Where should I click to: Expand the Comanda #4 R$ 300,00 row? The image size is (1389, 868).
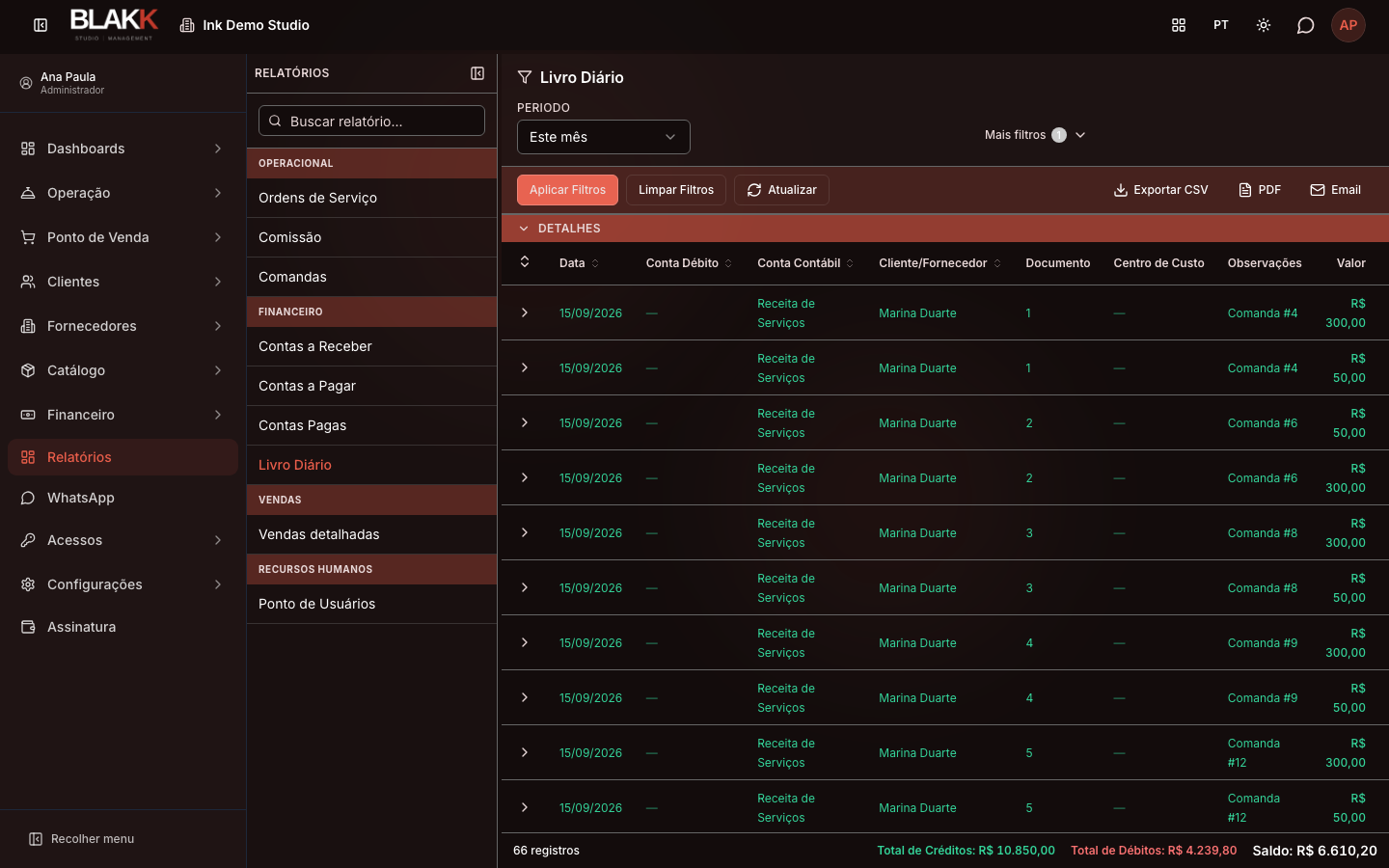point(525,312)
